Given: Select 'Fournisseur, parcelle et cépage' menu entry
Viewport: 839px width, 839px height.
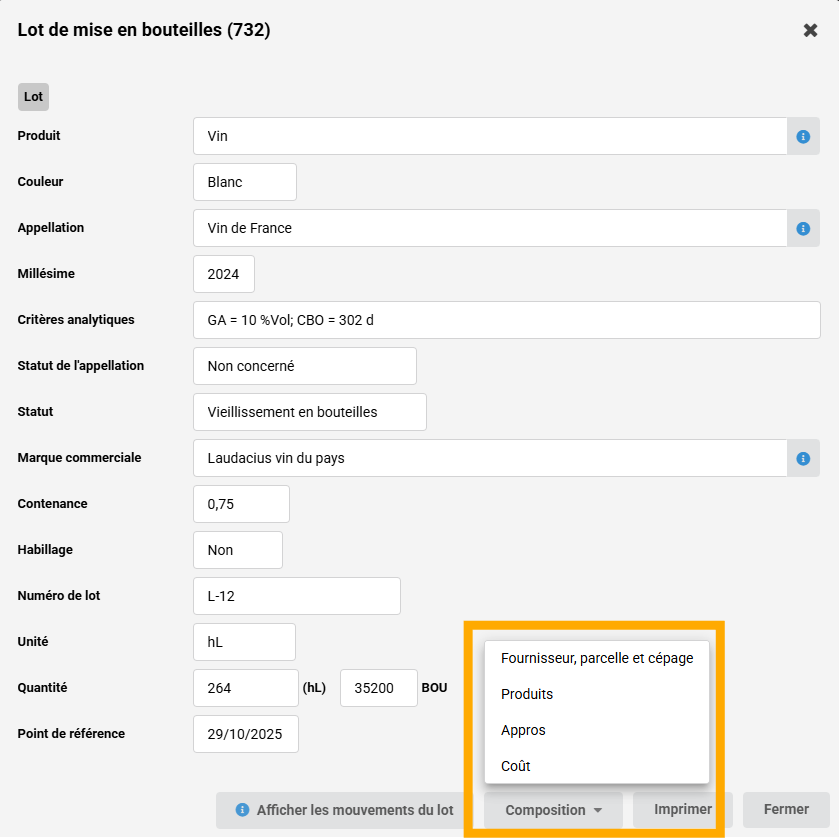Looking at the screenshot, I should pos(596,658).
